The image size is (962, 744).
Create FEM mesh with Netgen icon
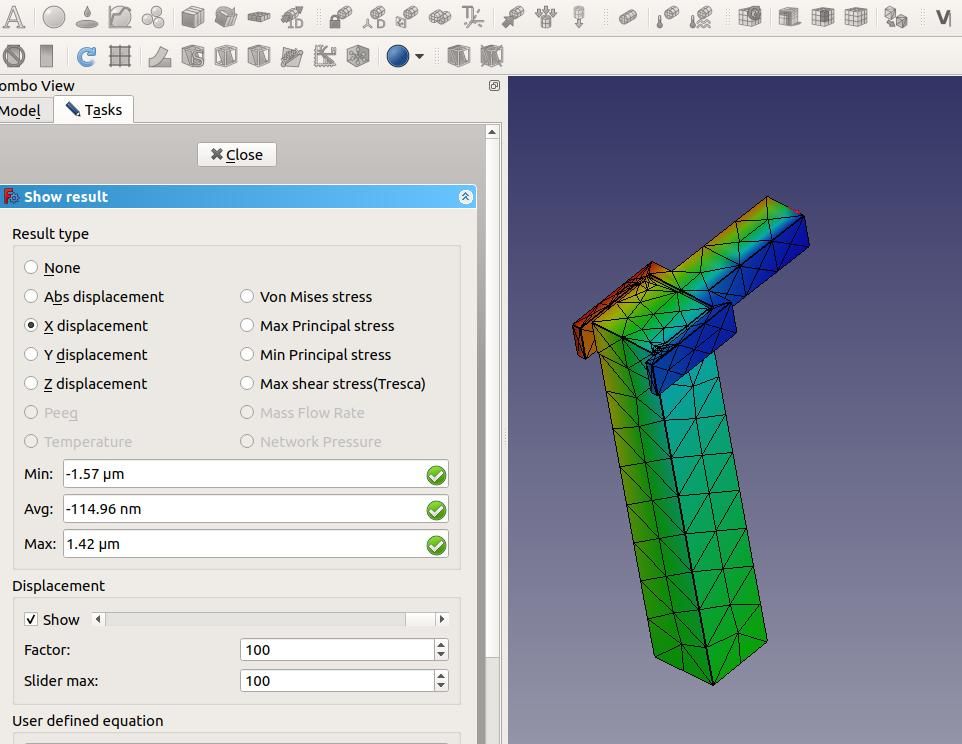pyautogui.click(x=749, y=17)
